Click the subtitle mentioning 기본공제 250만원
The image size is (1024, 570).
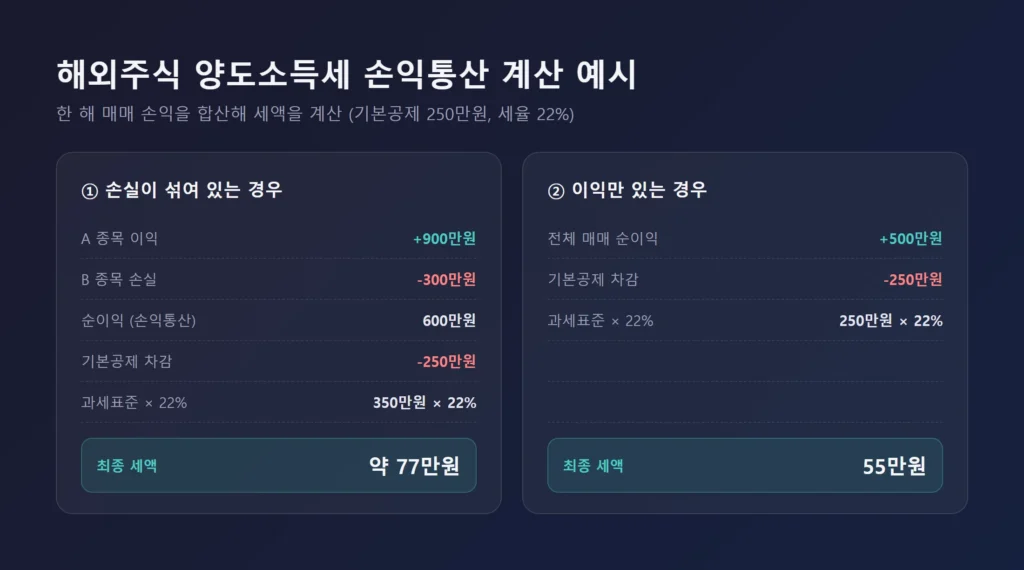coord(315,114)
